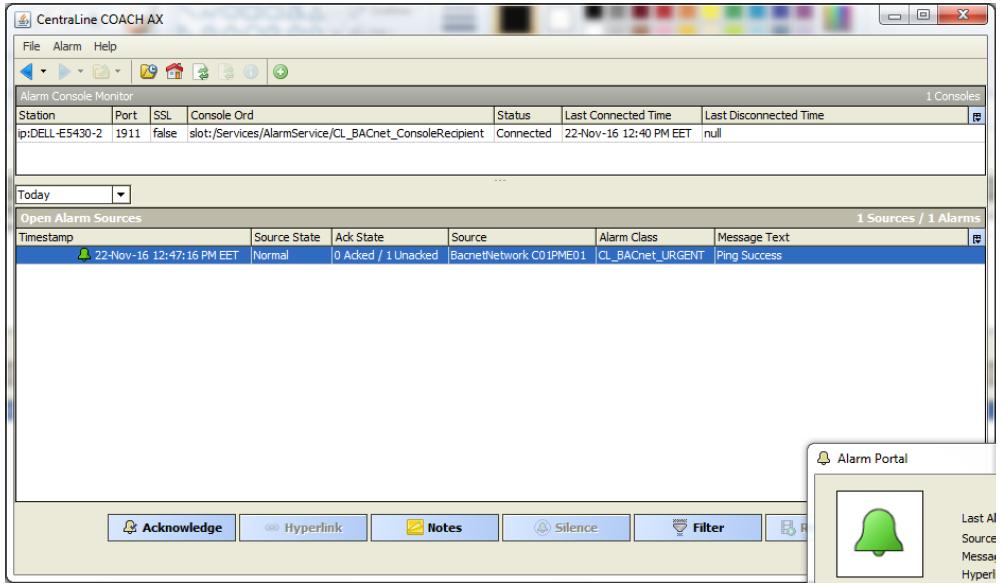Open the Forward history dropdown arrow
1004x586 pixels.
(x=81, y=72)
